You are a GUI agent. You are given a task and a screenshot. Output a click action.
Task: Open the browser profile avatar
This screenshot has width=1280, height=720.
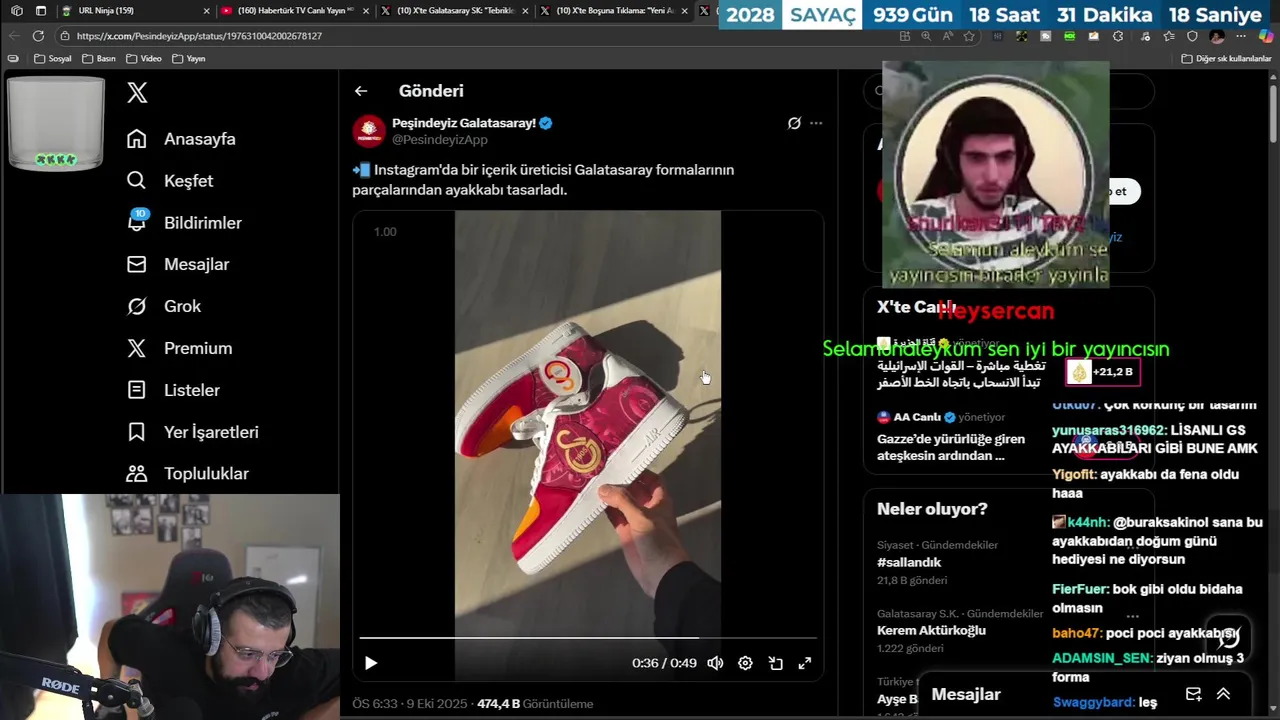coord(1217,36)
